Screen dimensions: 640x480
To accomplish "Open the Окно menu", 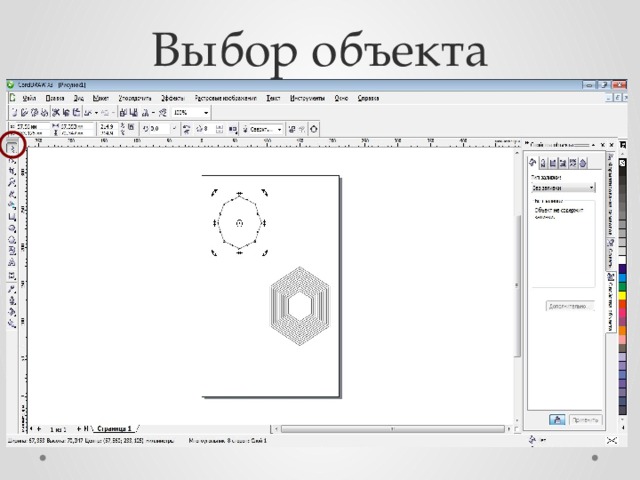I will (x=341, y=98).
